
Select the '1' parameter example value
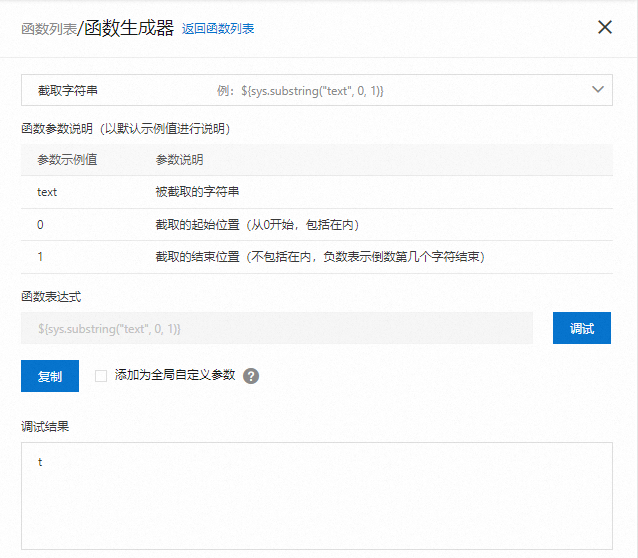pyautogui.click(x=40, y=257)
